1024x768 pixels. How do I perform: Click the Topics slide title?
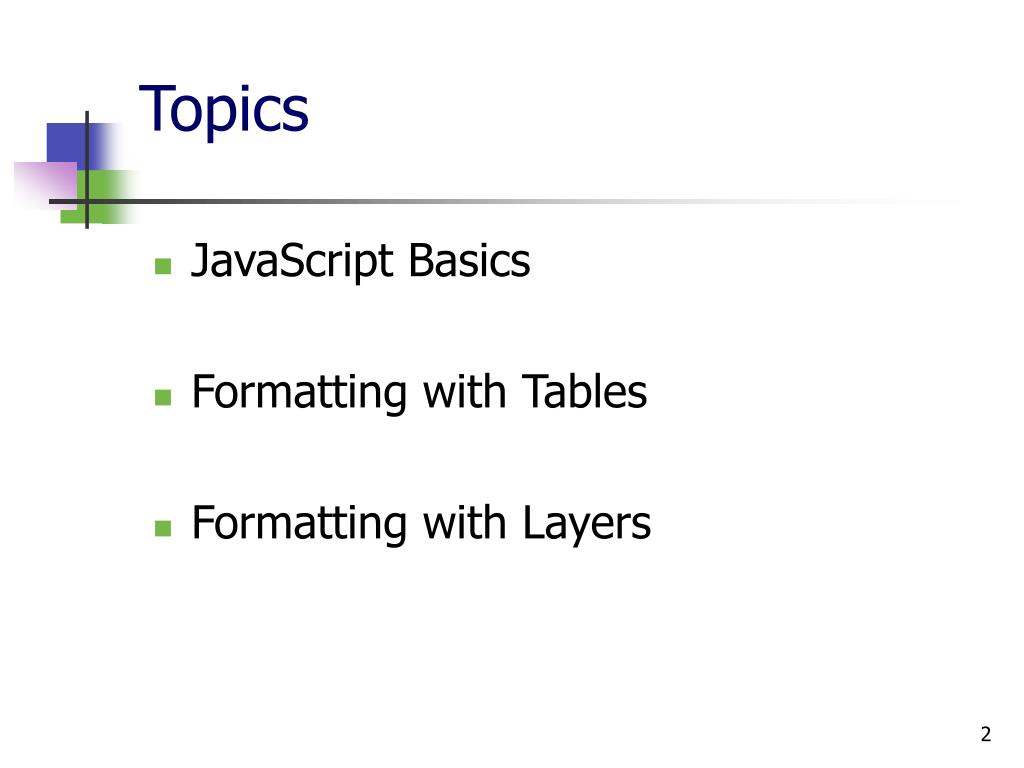[223, 110]
